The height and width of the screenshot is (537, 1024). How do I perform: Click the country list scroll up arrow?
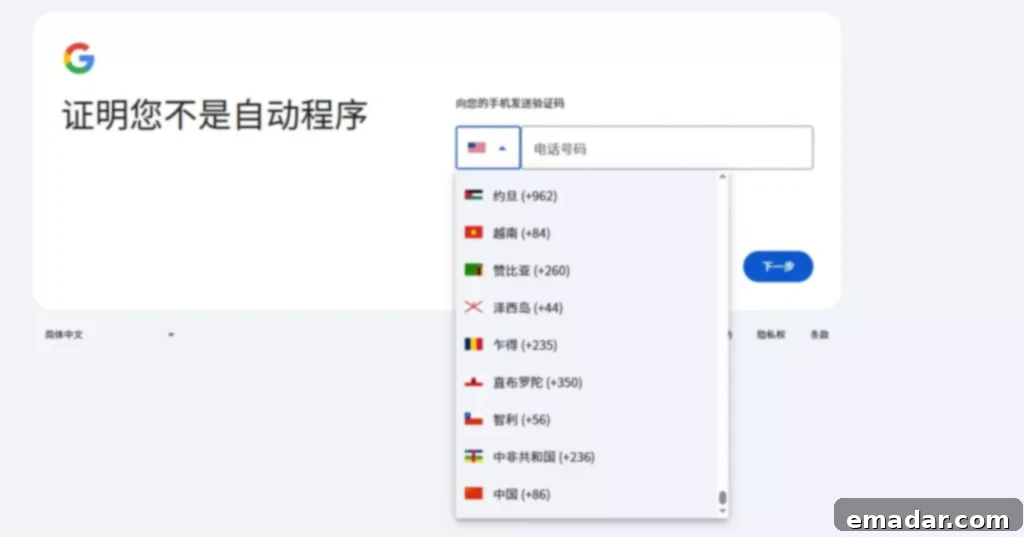pyautogui.click(x=722, y=177)
